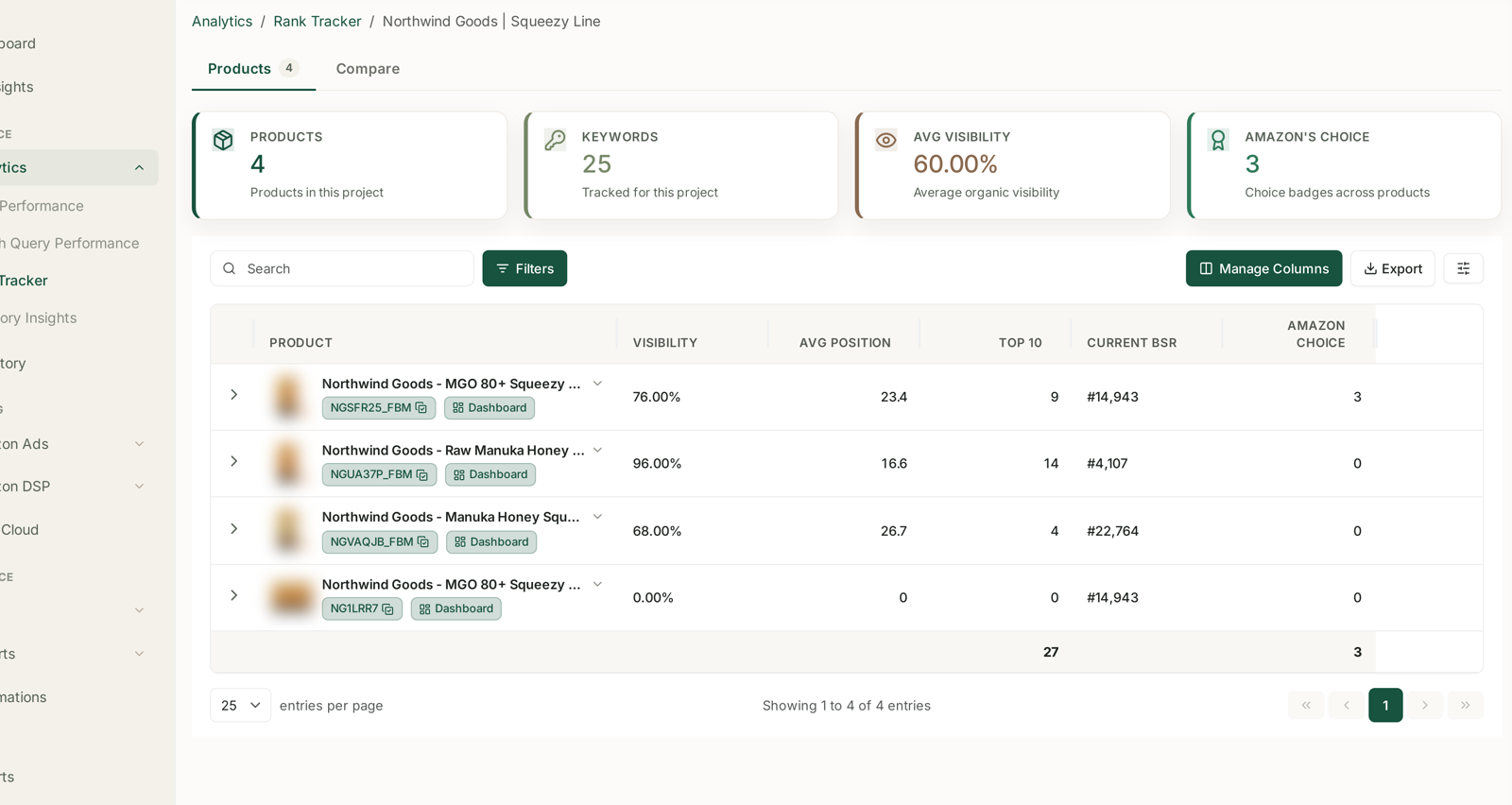Open Dashboard for NGSFR25_FBM product
The height and width of the screenshot is (805, 1512).
point(490,408)
